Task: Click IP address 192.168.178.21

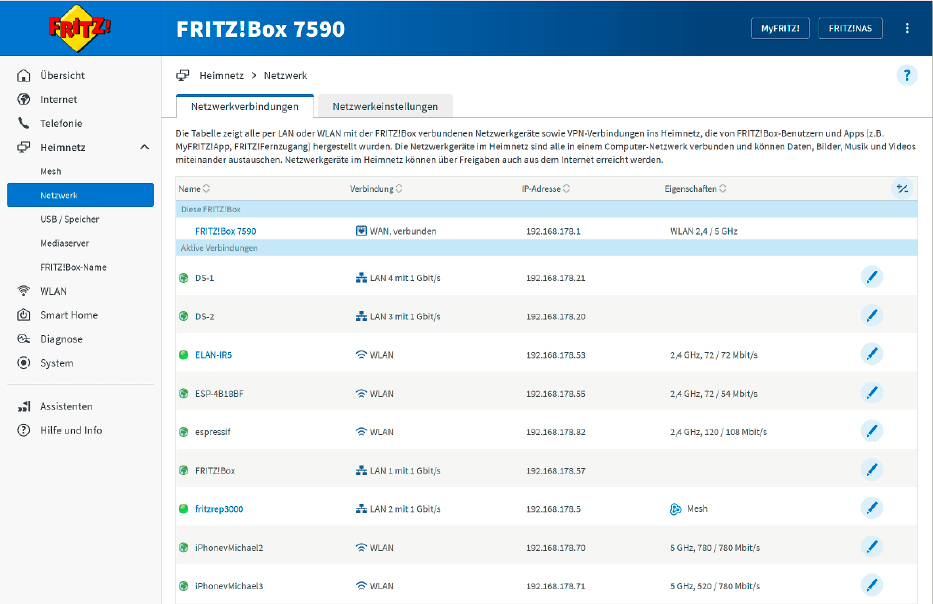Action: click(556, 278)
